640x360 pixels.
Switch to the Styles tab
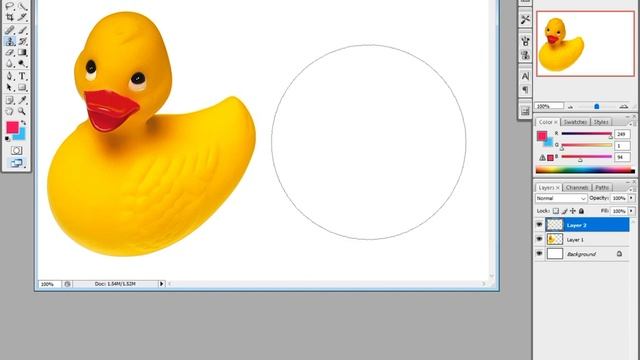click(601, 122)
